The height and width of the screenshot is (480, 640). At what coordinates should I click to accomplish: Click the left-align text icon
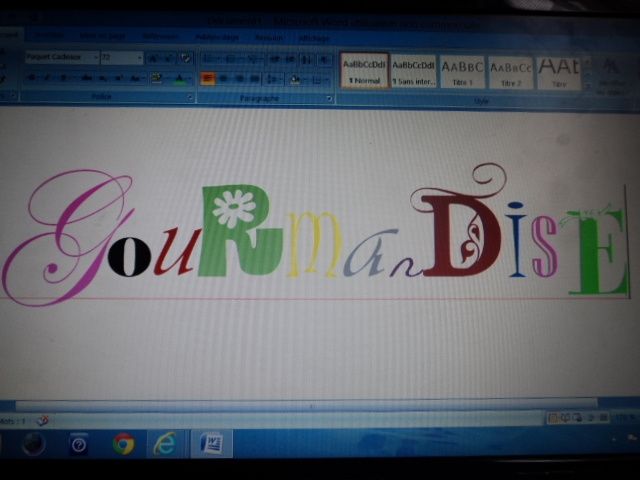point(208,79)
